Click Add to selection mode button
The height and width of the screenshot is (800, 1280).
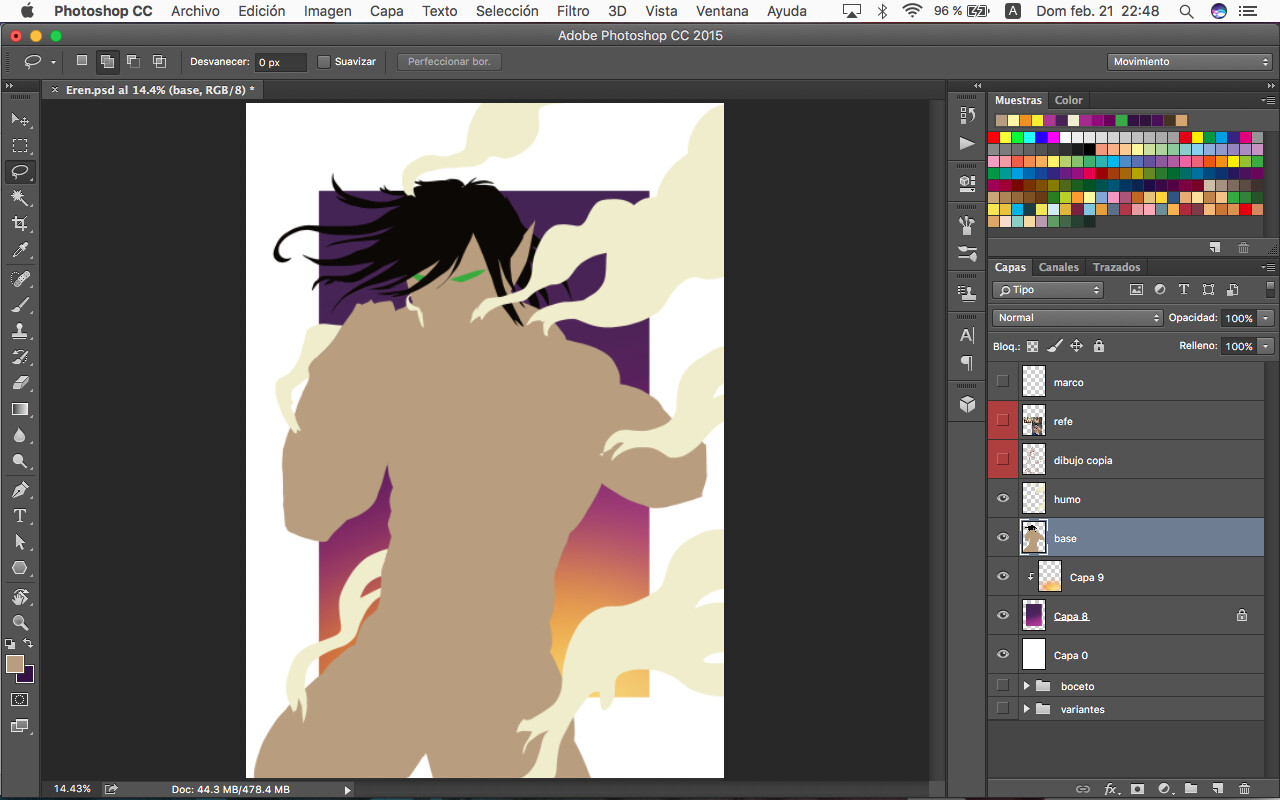point(107,62)
